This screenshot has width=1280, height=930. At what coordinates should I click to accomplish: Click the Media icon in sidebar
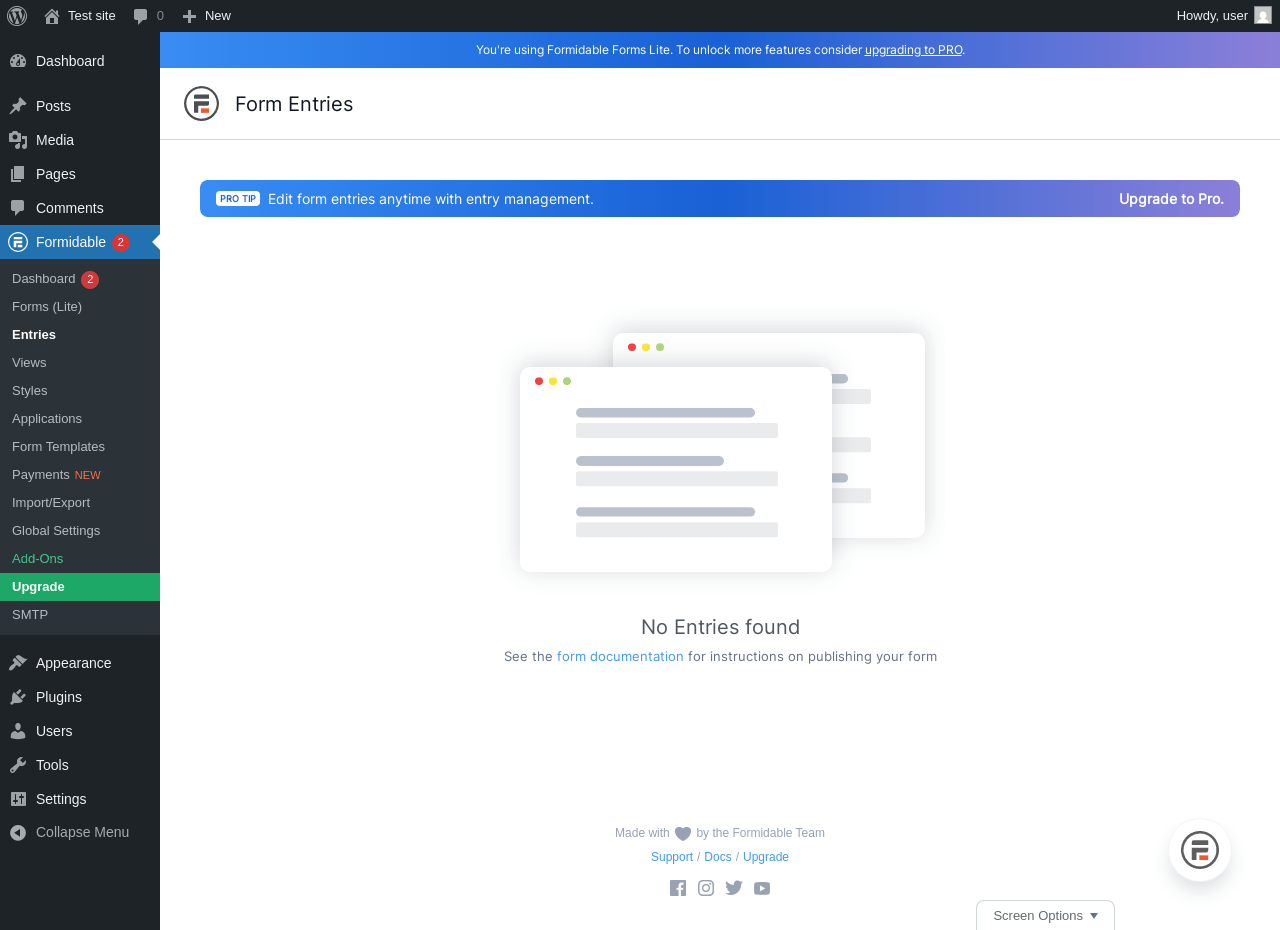pos(18,140)
